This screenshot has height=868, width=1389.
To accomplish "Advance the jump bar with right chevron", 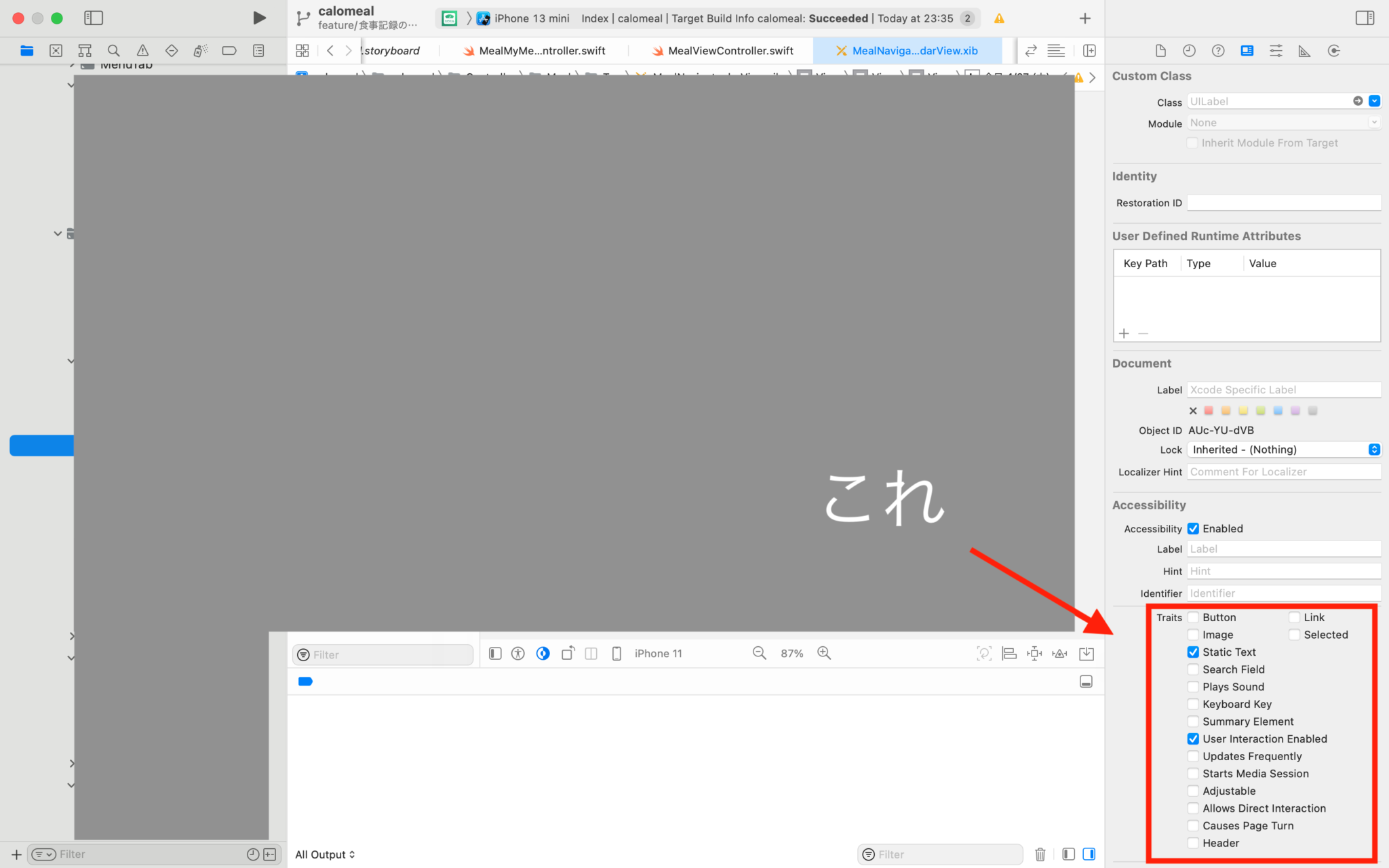I will 1092,77.
